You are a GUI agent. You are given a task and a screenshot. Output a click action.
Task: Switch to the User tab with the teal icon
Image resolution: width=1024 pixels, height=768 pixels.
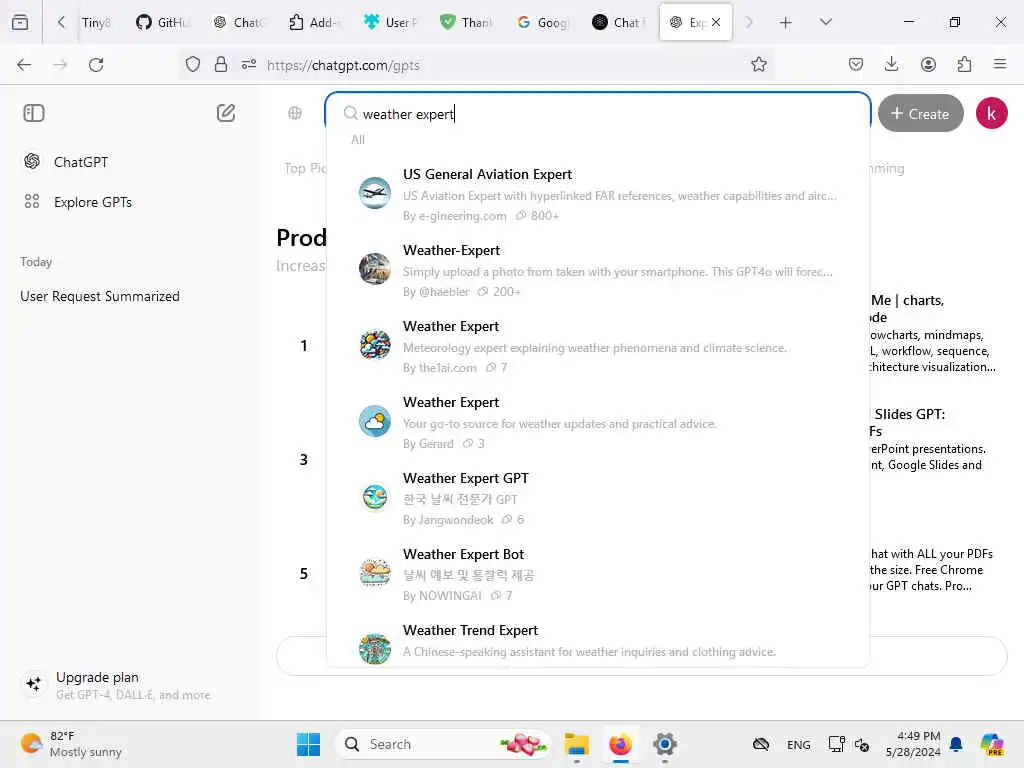pos(389,22)
